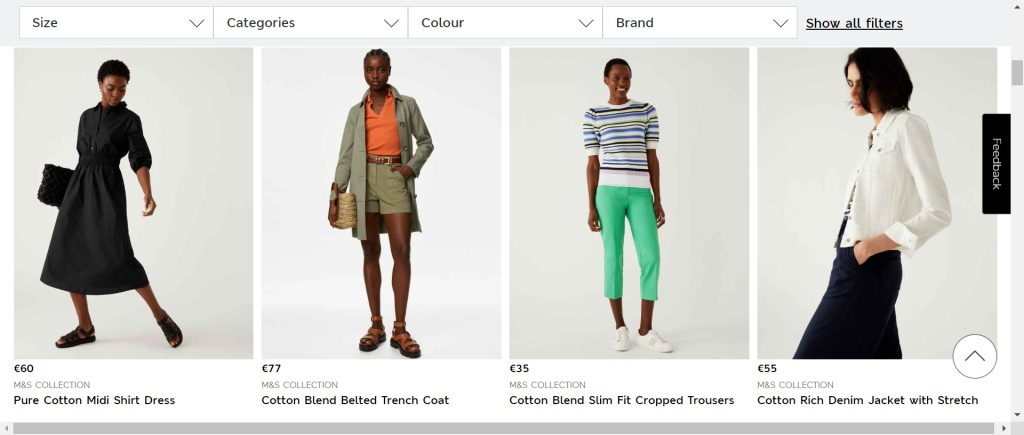The image size is (1024, 435).
Task: Expand the Categories filter dropdown
Action: [311, 23]
